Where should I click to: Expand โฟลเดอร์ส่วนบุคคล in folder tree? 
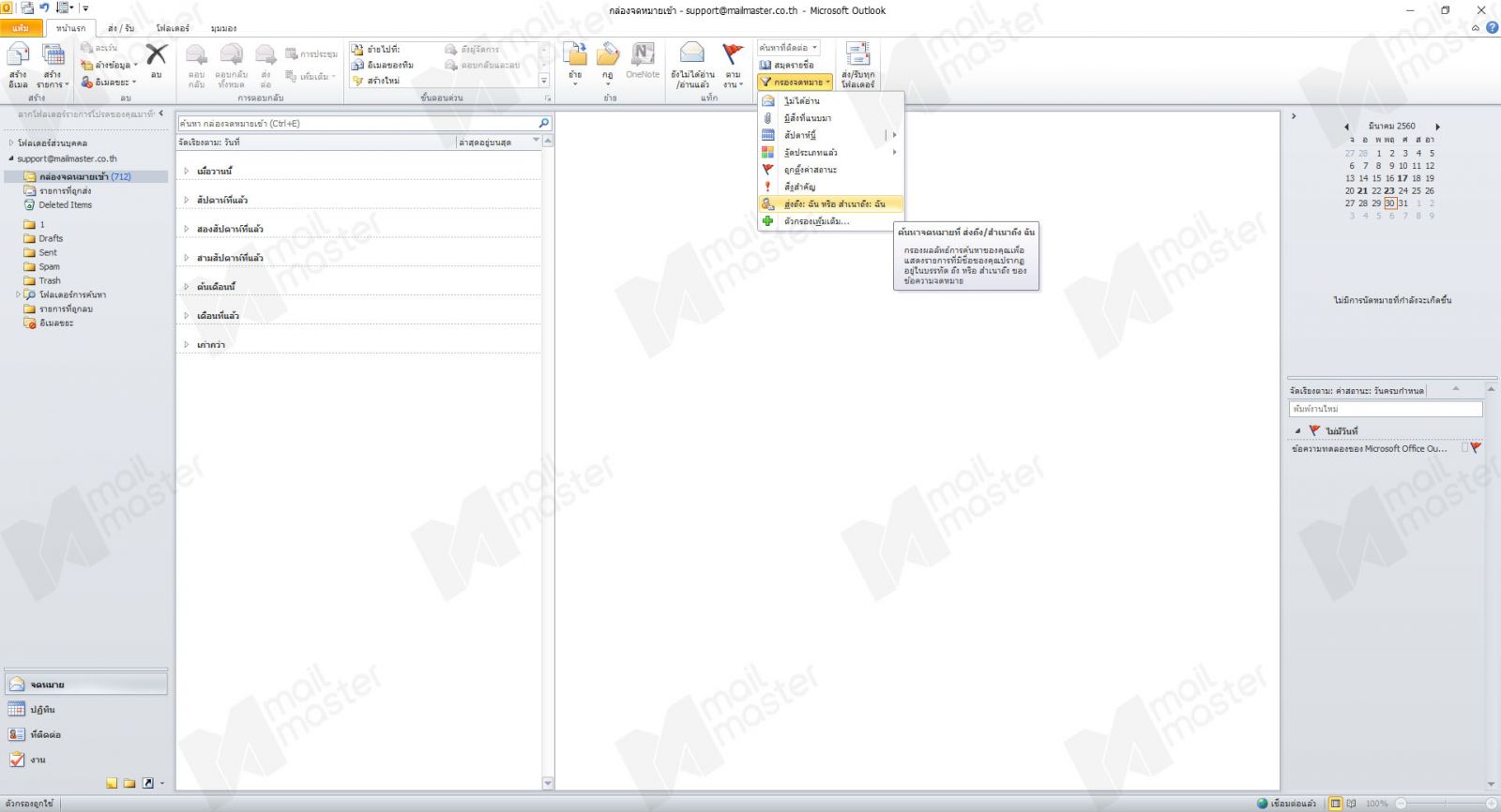tap(11, 143)
